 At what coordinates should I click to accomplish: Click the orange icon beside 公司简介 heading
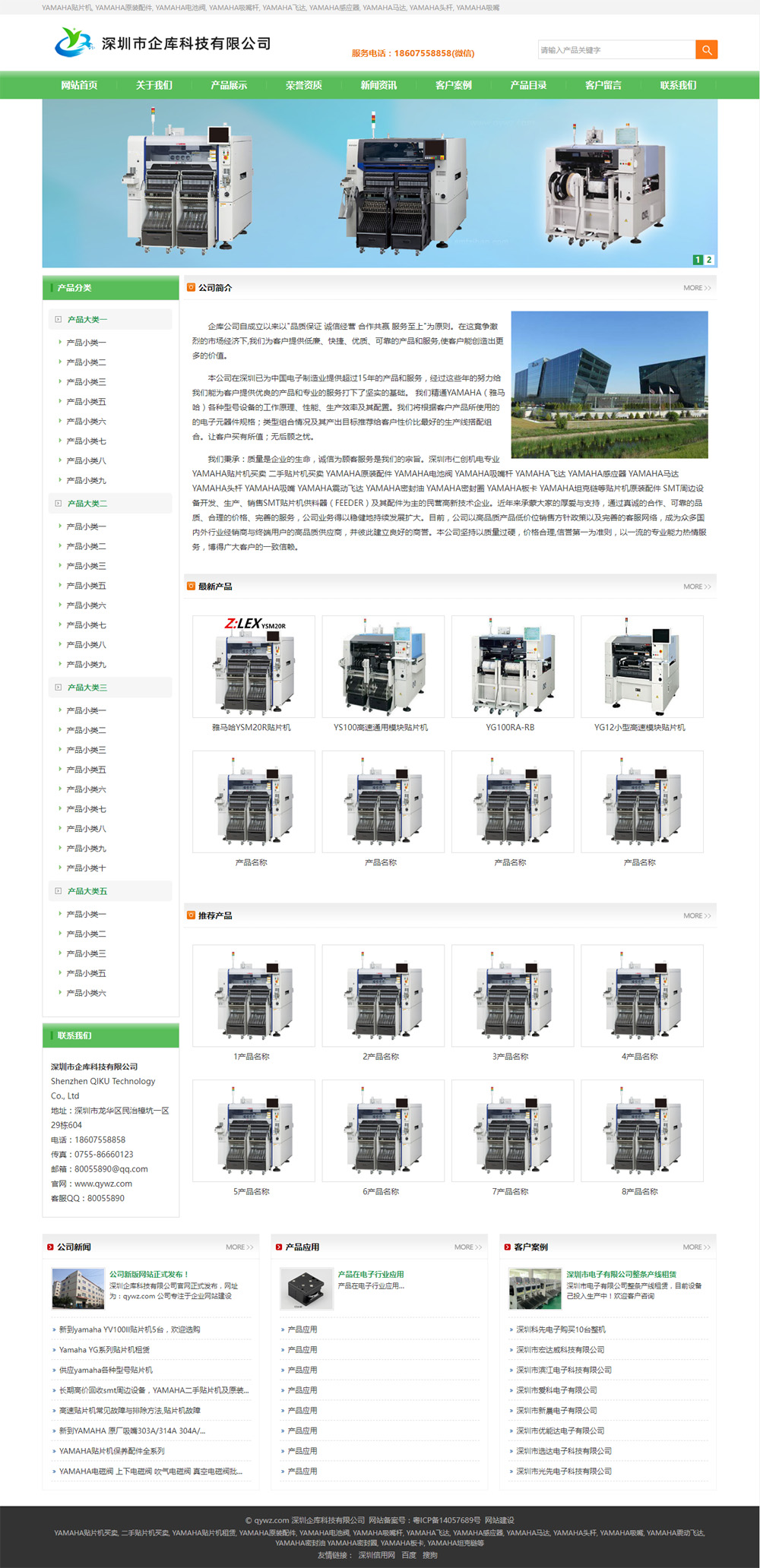click(x=191, y=287)
